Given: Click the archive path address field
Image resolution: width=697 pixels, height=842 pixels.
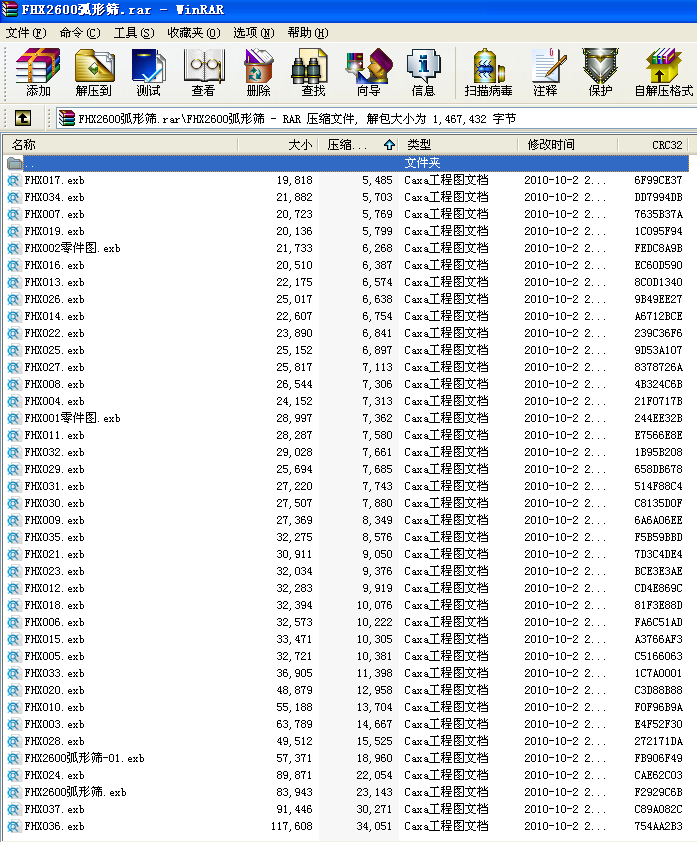Looking at the screenshot, I should click(x=376, y=119).
